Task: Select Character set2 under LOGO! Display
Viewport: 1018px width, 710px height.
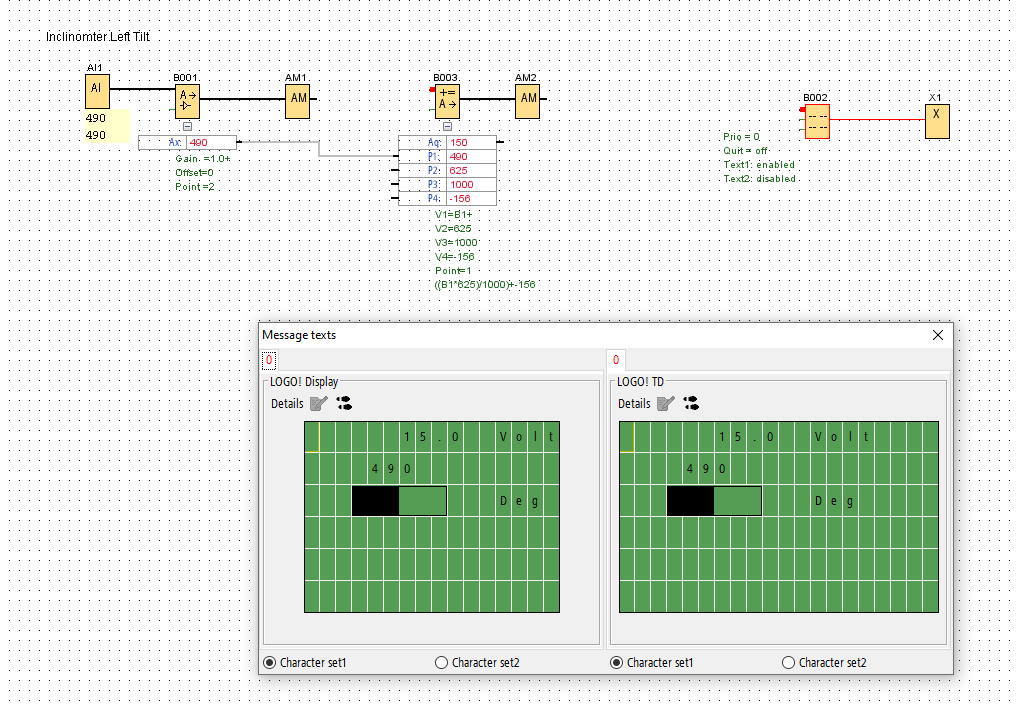Action: point(442,662)
